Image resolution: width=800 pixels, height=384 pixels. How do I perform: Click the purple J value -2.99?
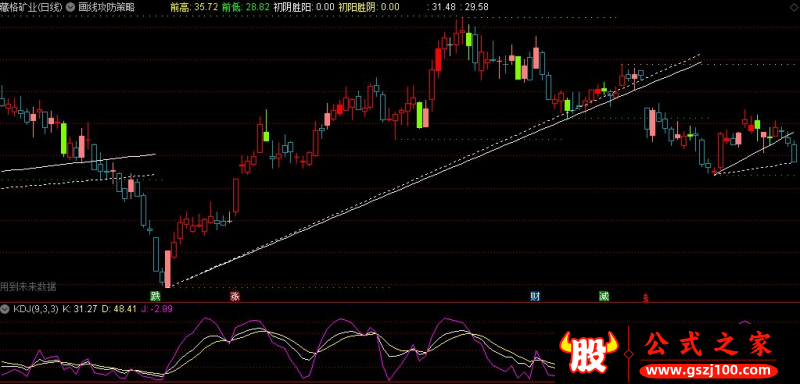[x=152, y=309]
